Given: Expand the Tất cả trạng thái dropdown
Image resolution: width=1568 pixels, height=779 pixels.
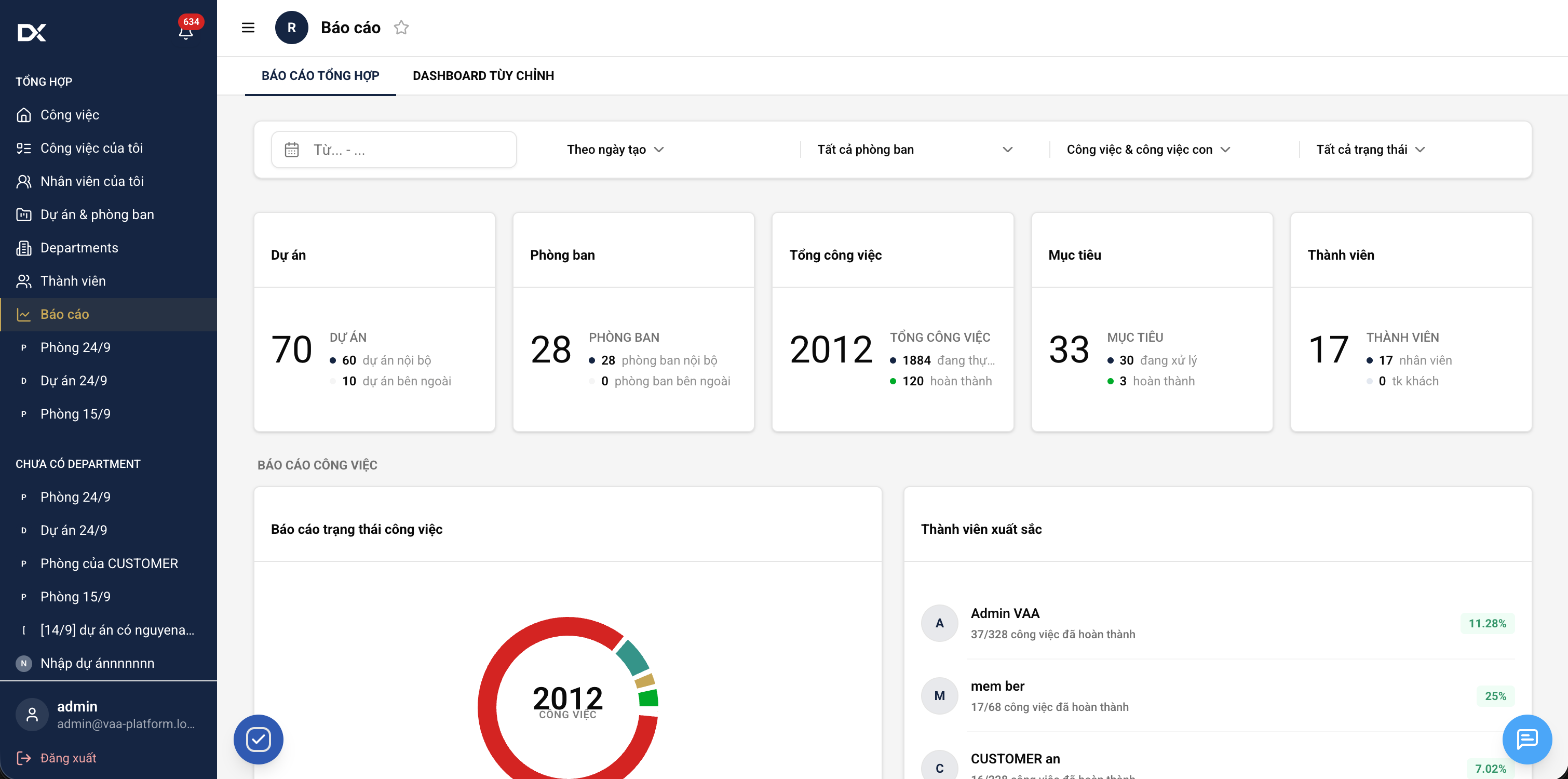Looking at the screenshot, I should (x=1370, y=149).
